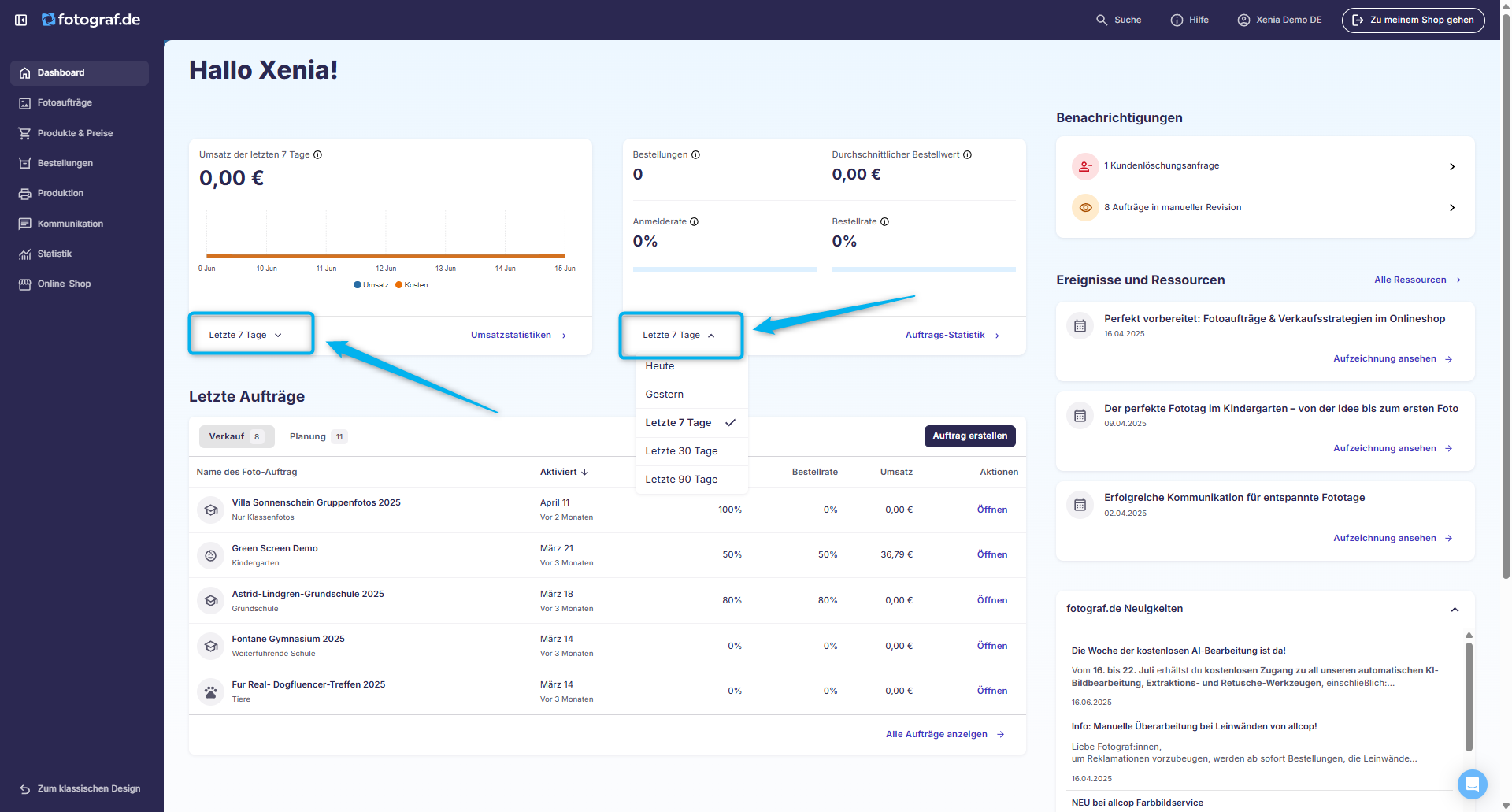This screenshot has height=812, width=1512.
Task: Open 8 Aufträge in manueller Revision
Action: pyautogui.click(x=1265, y=208)
